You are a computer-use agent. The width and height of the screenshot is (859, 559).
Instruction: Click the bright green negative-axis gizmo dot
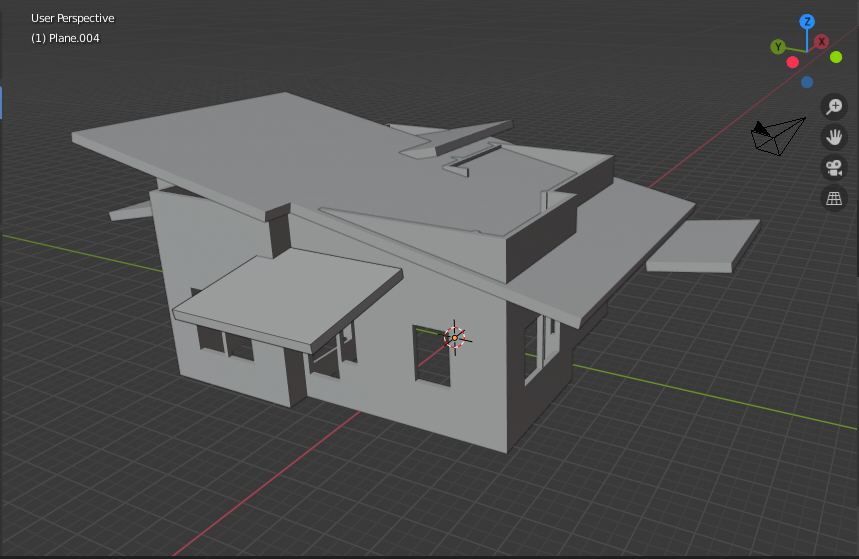click(x=836, y=57)
